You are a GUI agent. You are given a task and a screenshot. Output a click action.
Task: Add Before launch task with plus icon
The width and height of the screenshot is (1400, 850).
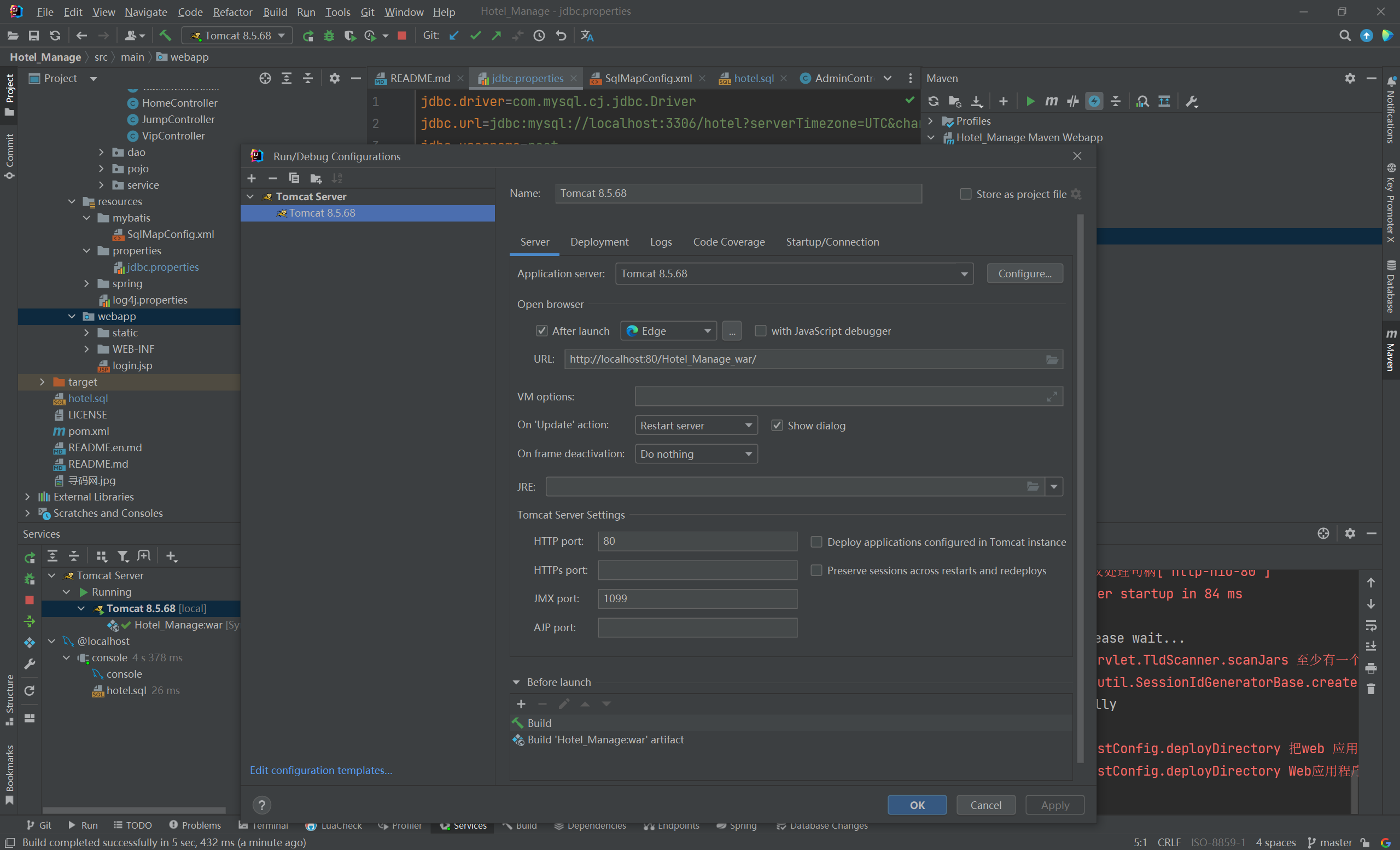pyautogui.click(x=521, y=704)
